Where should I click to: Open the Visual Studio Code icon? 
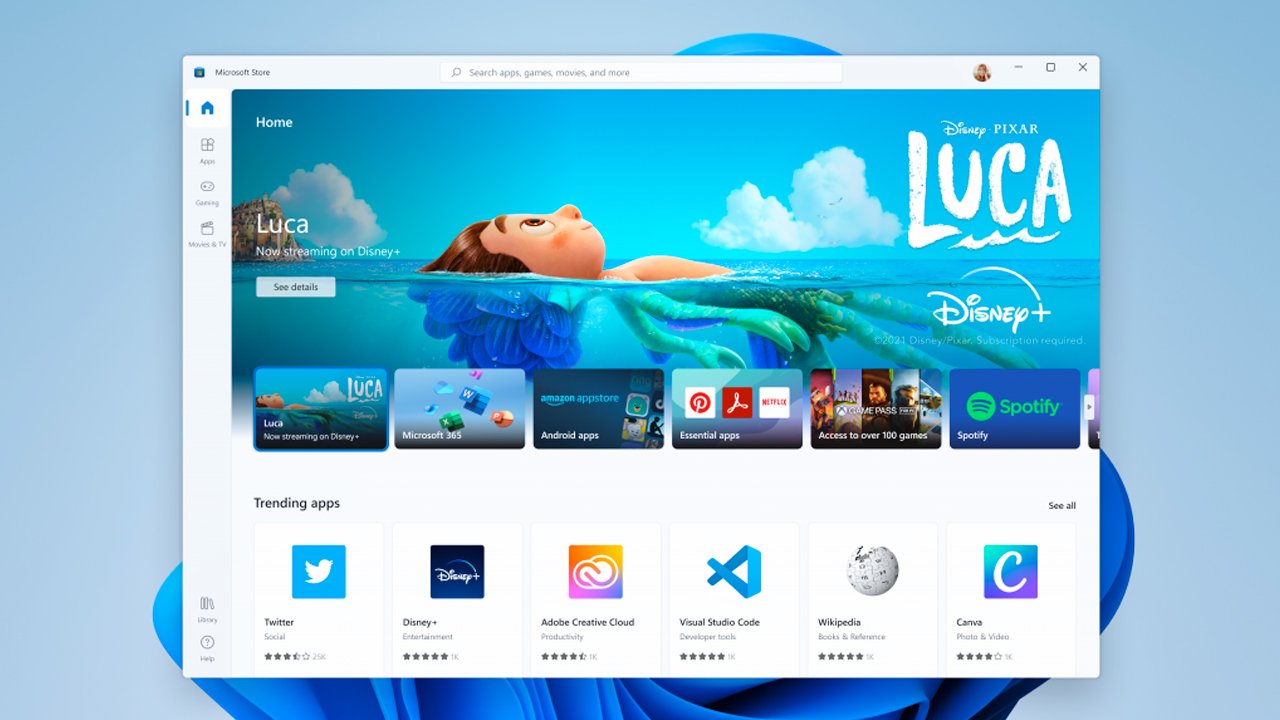(x=734, y=572)
